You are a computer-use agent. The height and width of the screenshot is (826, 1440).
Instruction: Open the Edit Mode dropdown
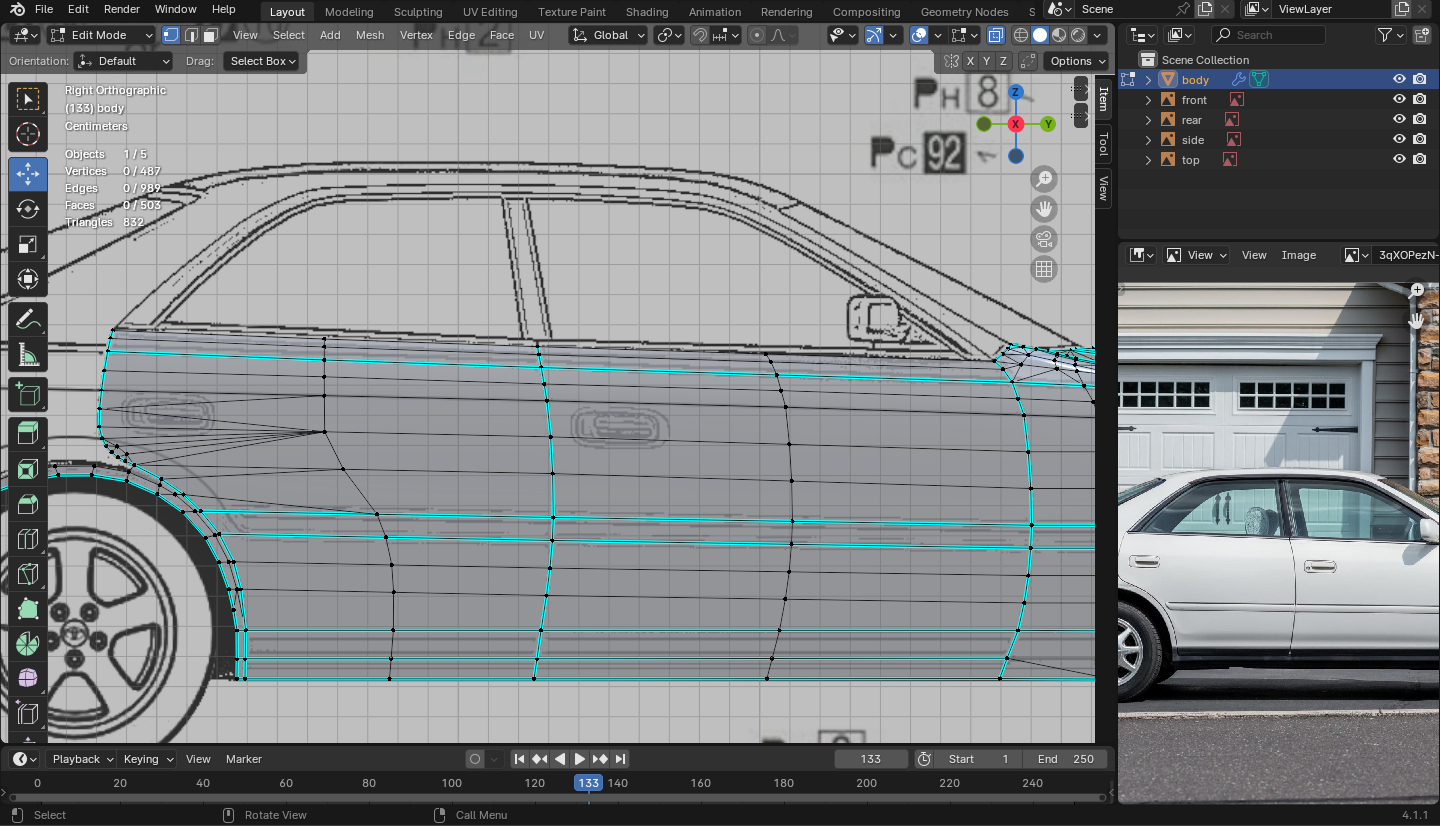point(102,35)
